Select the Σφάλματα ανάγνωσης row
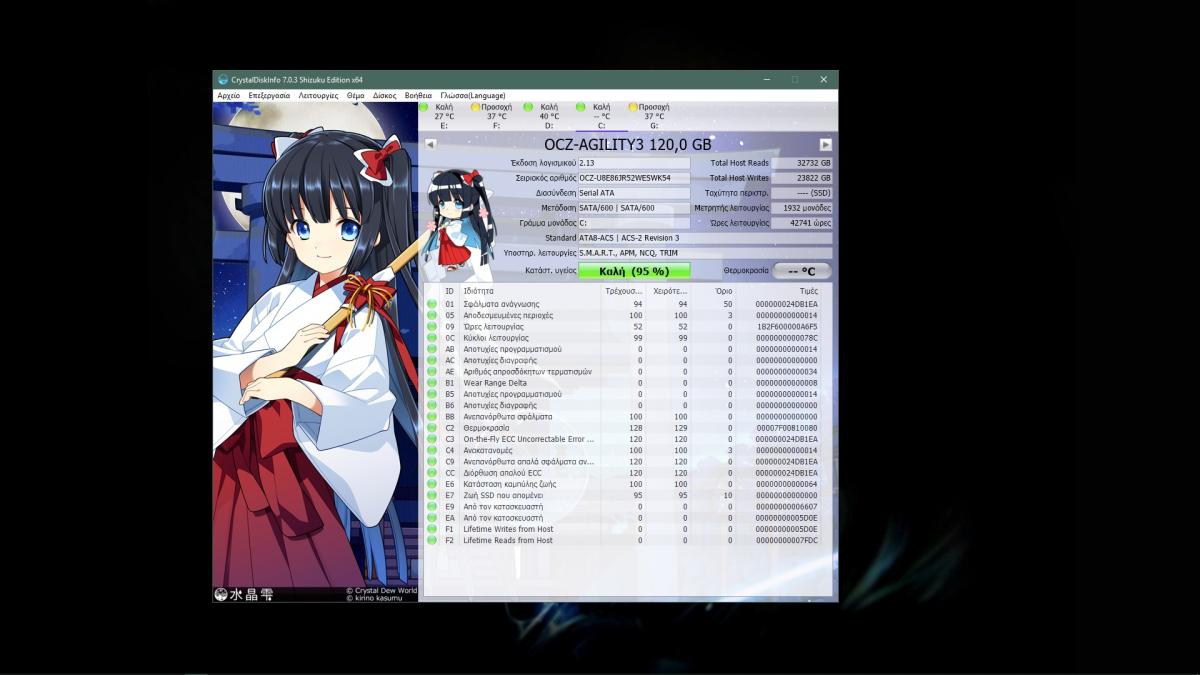 coord(627,304)
